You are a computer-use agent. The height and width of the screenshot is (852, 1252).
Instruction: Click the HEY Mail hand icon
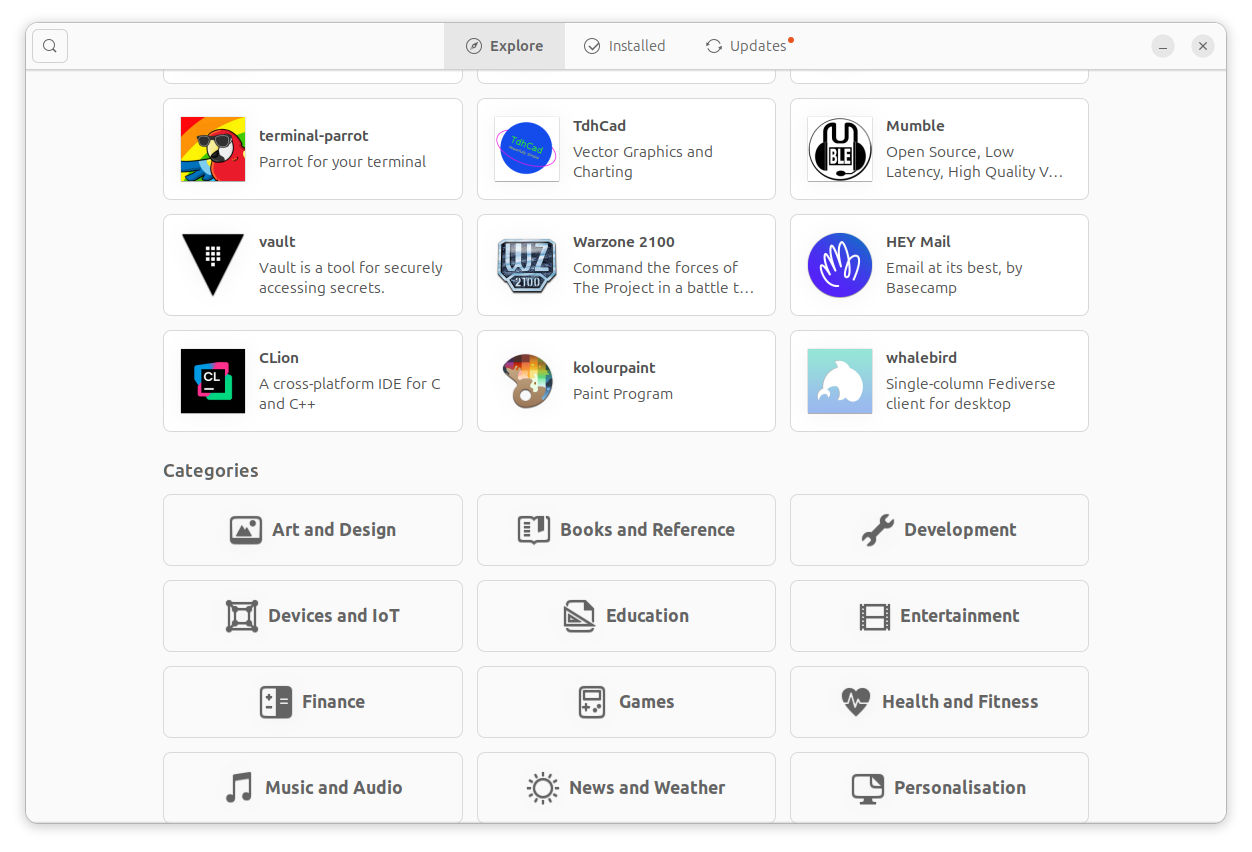click(x=840, y=265)
